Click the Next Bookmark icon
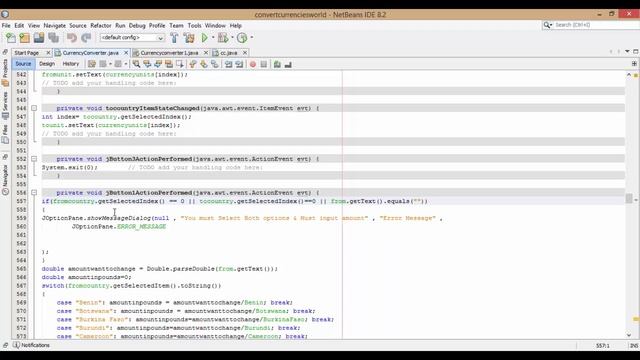This screenshot has width=640, height=360. (204, 64)
